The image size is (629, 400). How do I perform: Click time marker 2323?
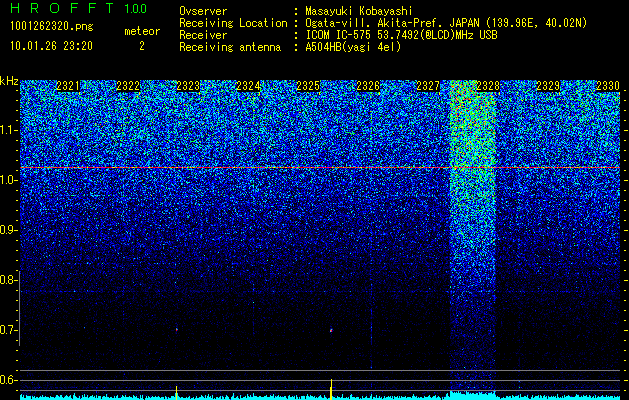coord(188,86)
